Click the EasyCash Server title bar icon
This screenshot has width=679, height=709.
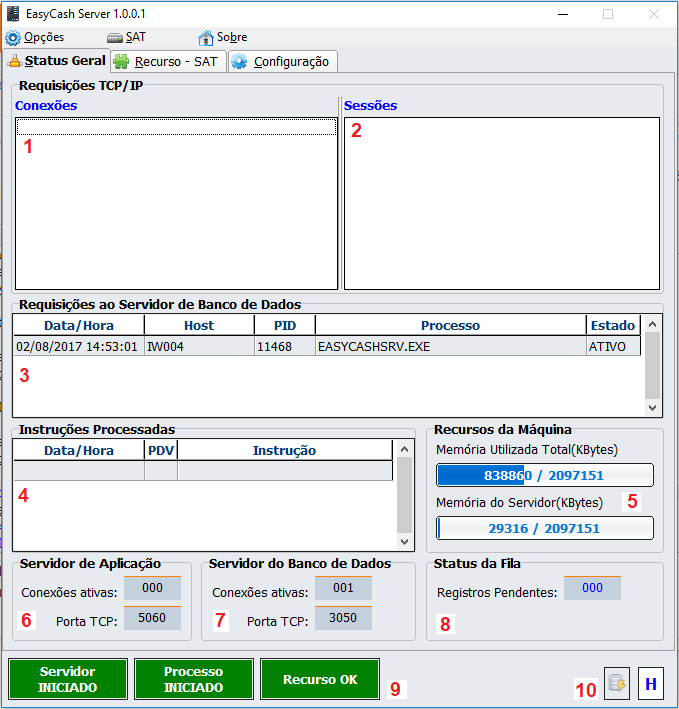(13, 14)
